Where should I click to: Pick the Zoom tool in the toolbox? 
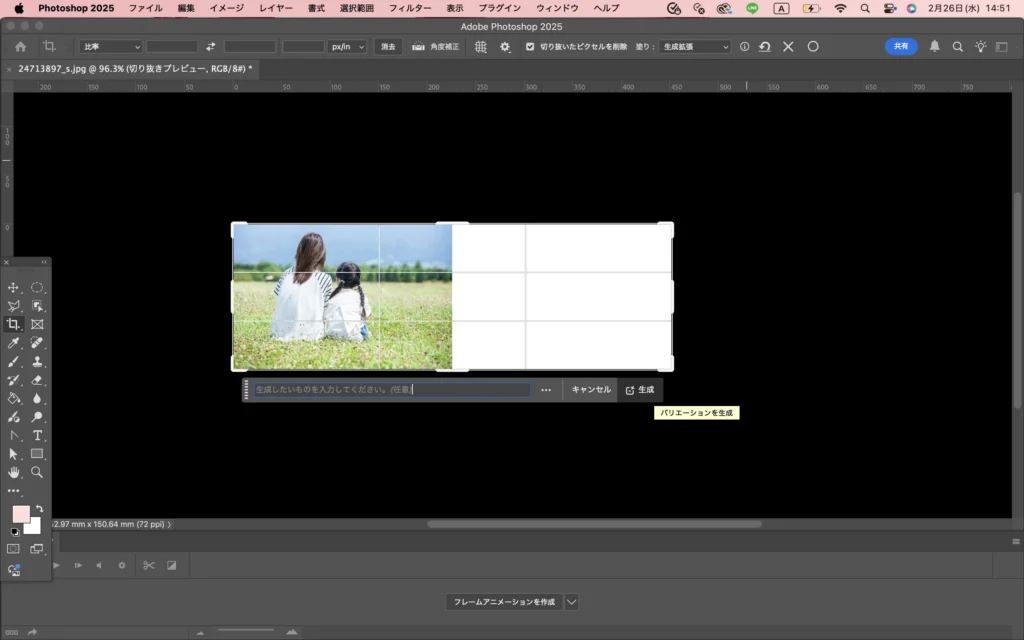pos(37,472)
